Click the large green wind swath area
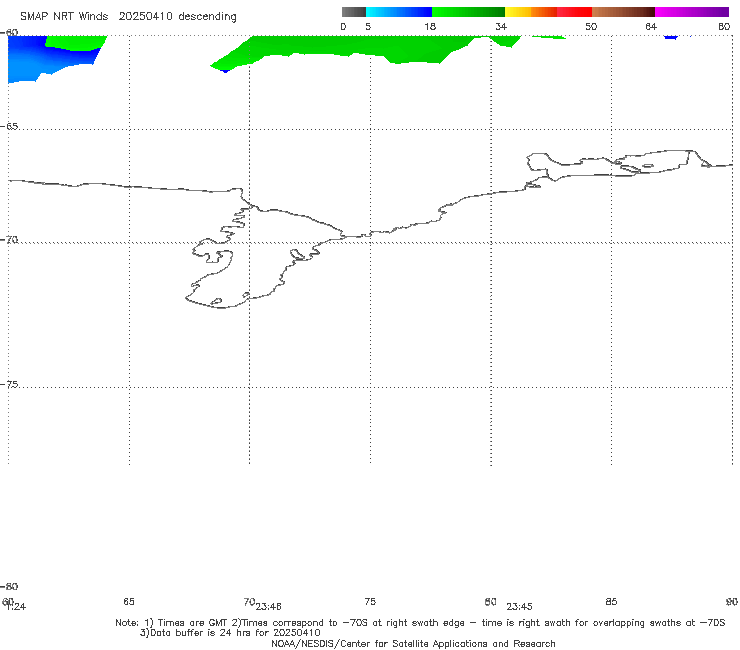740x650 pixels. click(349, 47)
